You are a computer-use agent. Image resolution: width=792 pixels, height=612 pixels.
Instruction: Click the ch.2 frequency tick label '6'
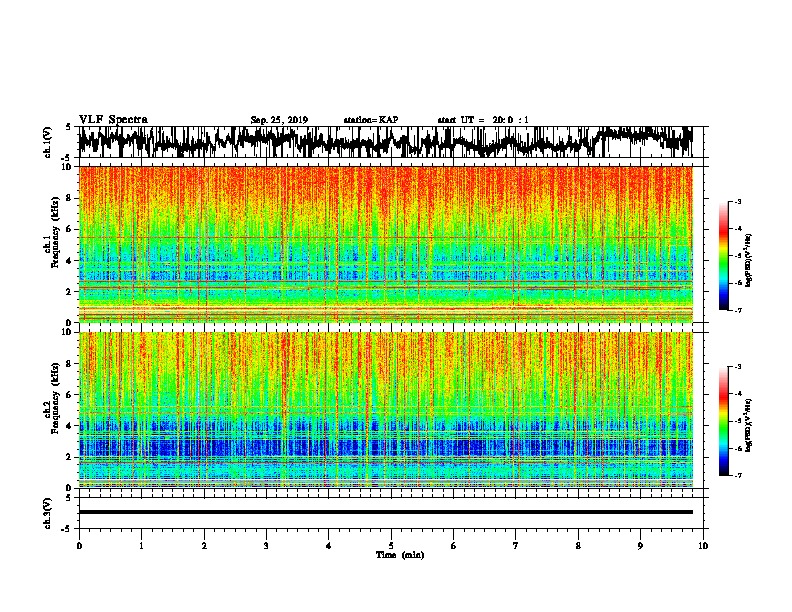pos(69,394)
